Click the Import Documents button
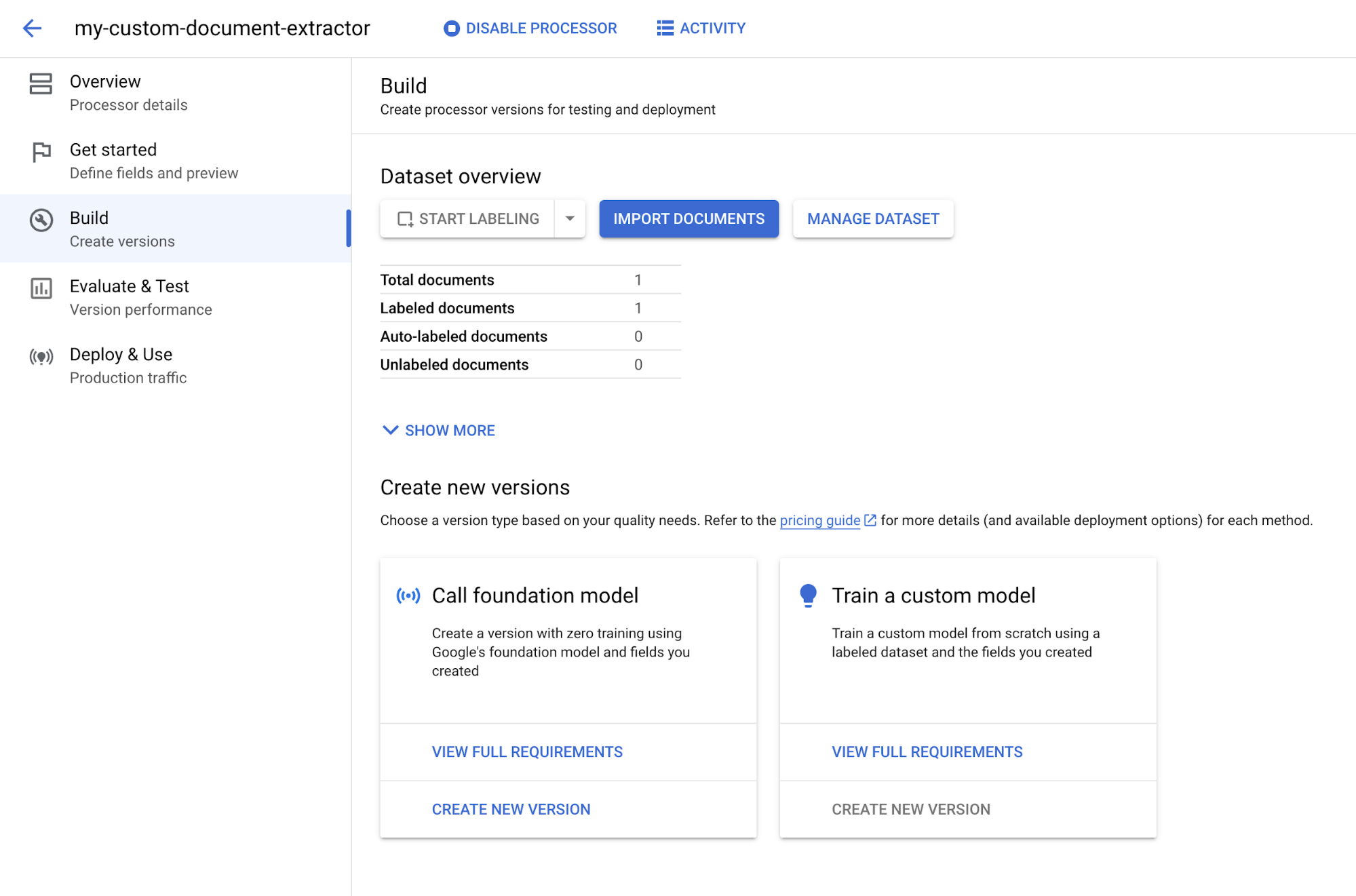 point(689,218)
